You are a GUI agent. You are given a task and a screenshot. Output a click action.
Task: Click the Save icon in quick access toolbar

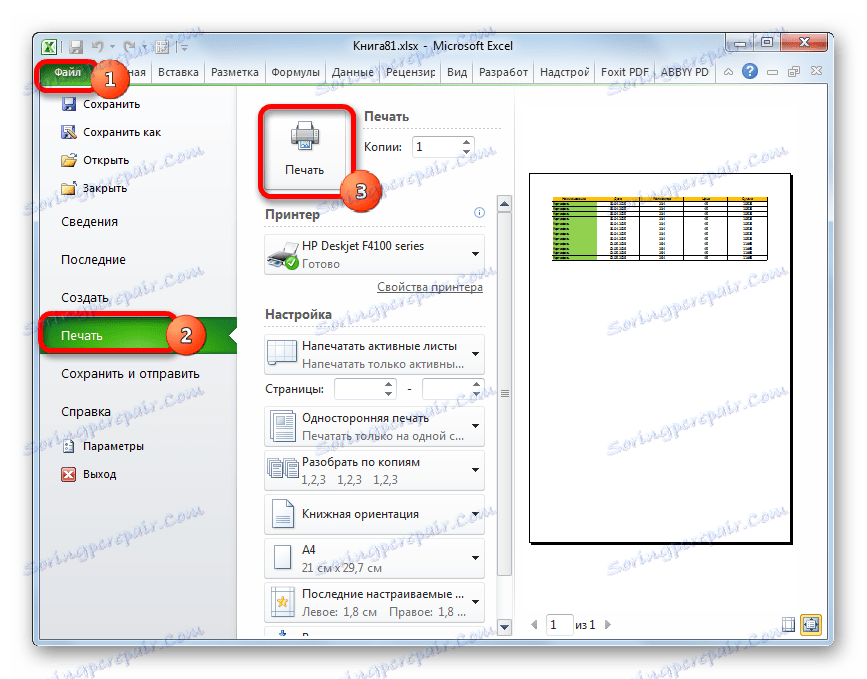pyautogui.click(x=76, y=47)
